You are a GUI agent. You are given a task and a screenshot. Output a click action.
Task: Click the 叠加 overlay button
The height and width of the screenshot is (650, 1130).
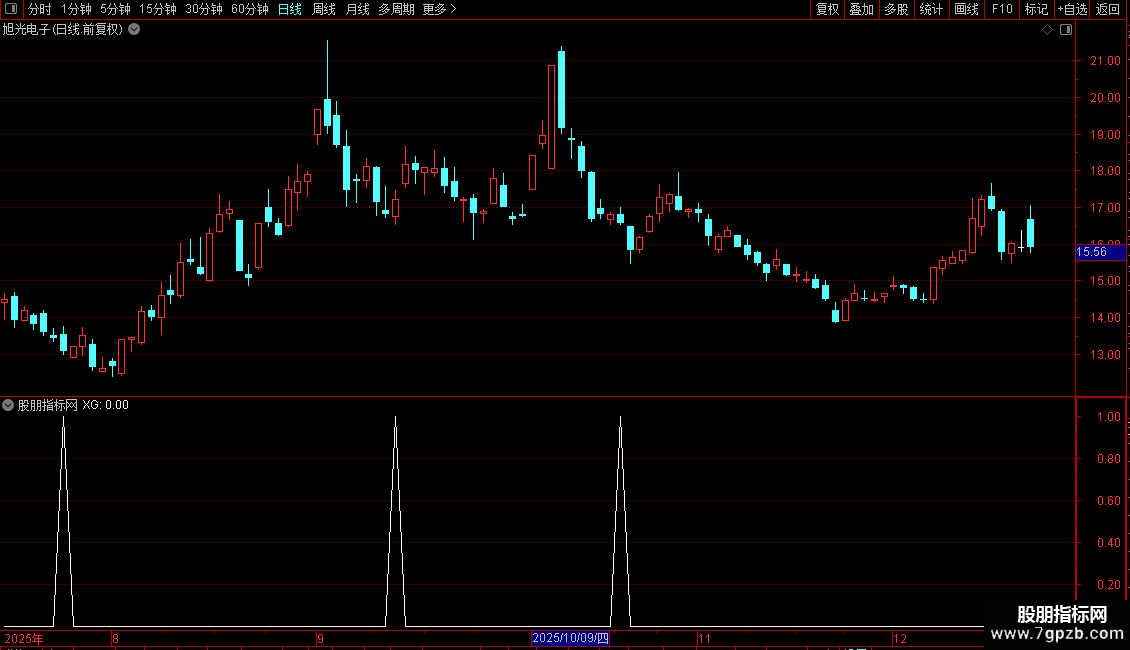tap(861, 9)
